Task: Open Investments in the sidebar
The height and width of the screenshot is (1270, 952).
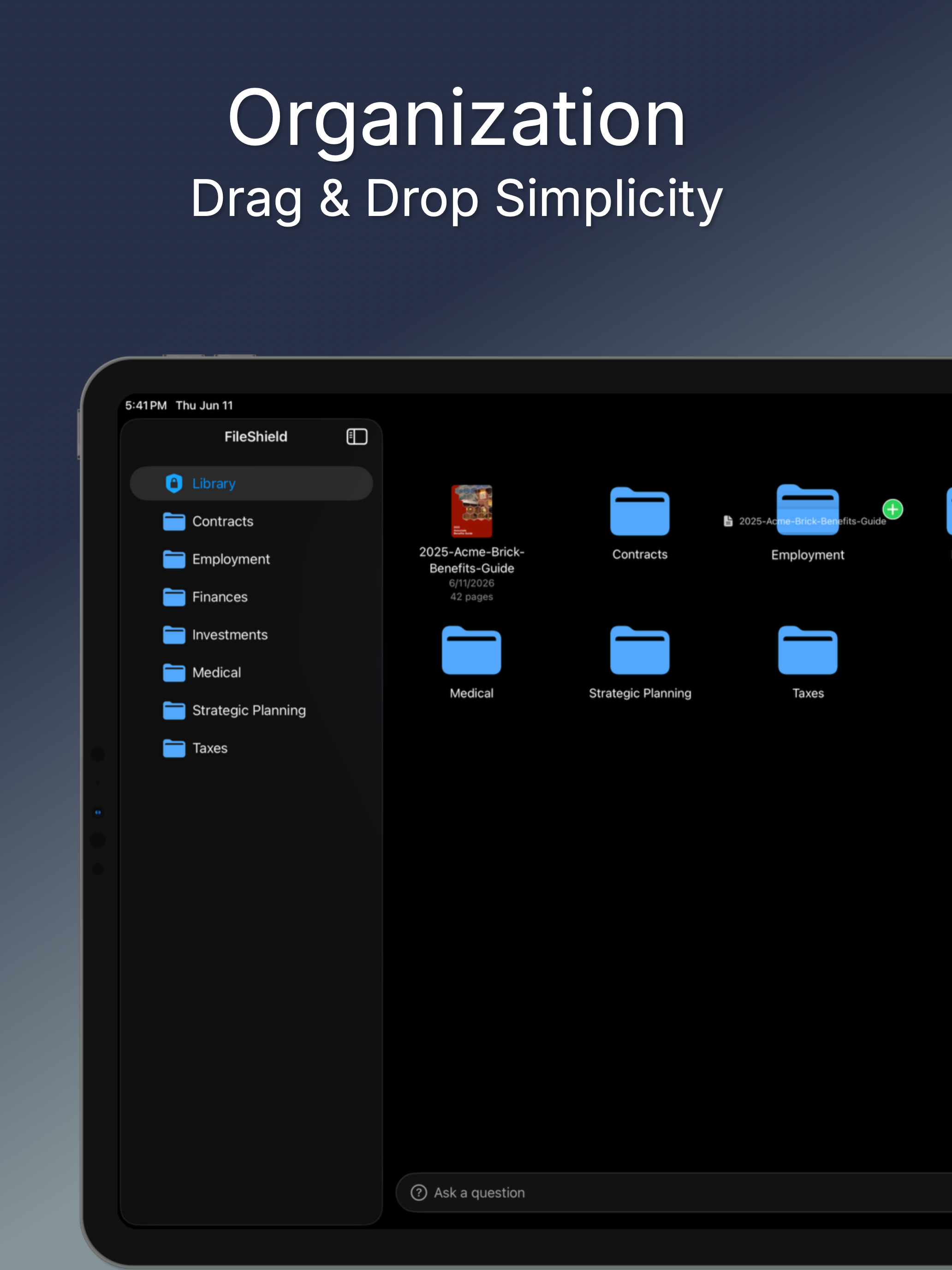Action: click(x=251, y=635)
